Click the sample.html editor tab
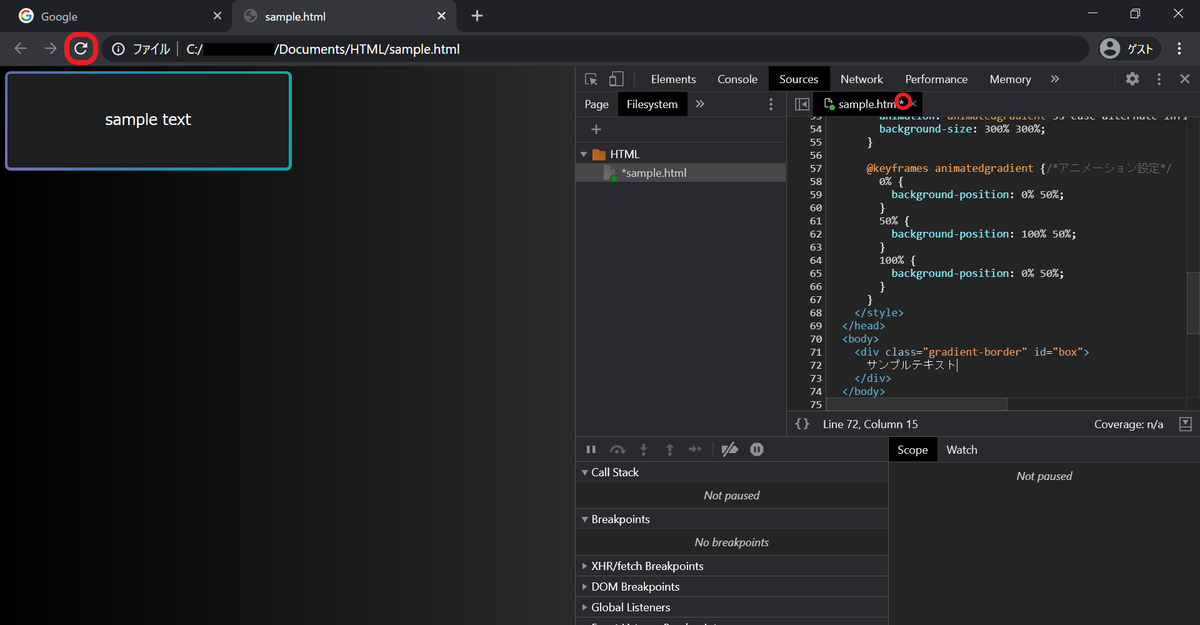The height and width of the screenshot is (625, 1200). [866, 104]
